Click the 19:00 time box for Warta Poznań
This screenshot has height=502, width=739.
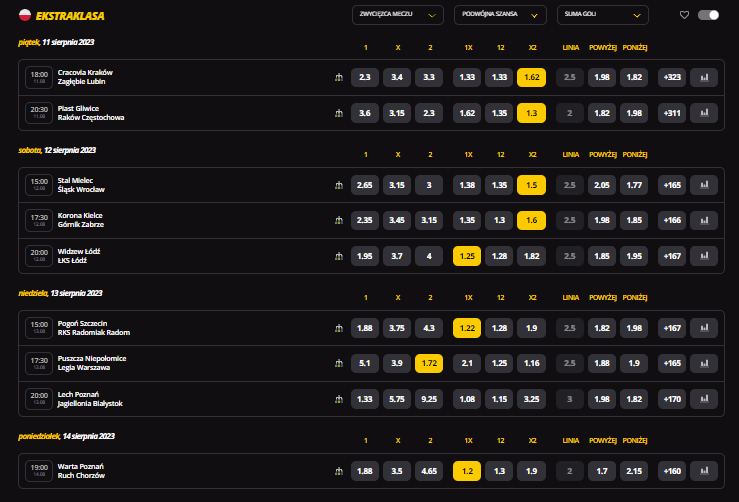[39, 471]
